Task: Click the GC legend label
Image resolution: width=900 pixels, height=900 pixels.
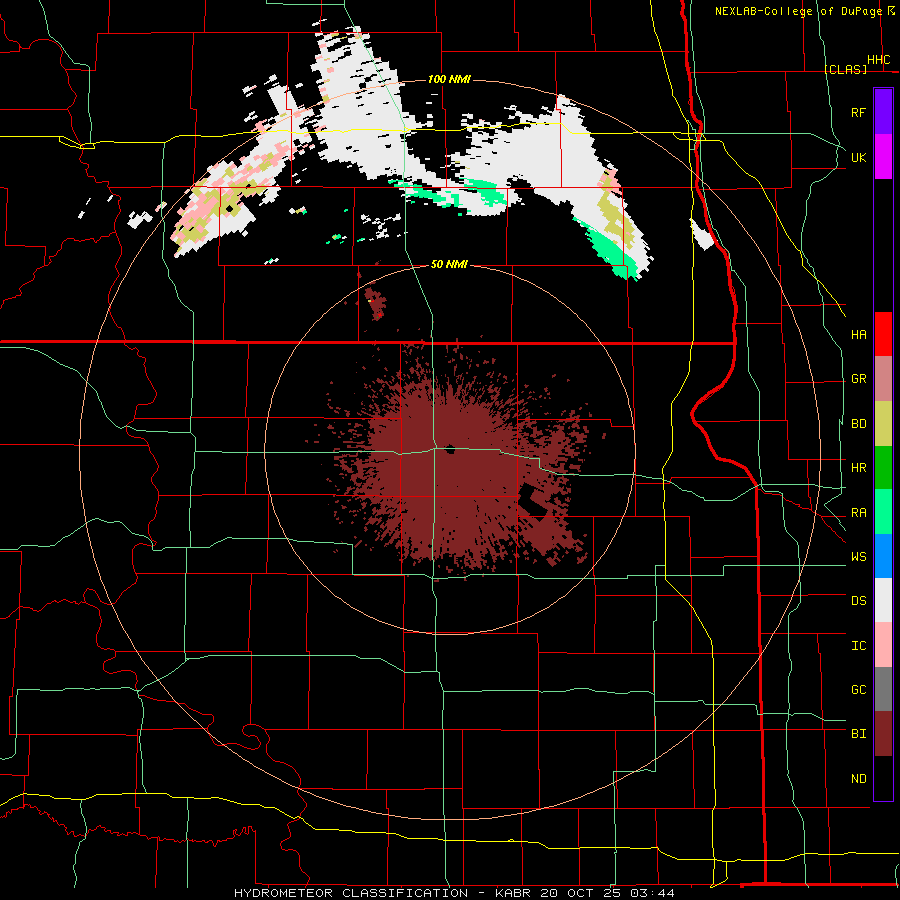Action: pyautogui.click(x=858, y=690)
